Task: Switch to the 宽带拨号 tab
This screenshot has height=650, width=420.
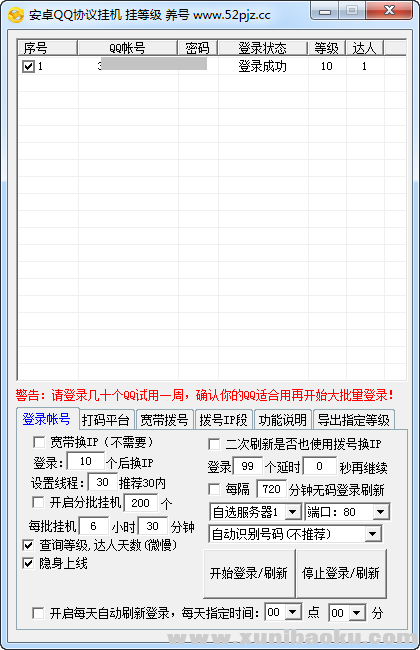Action: [x=165, y=420]
